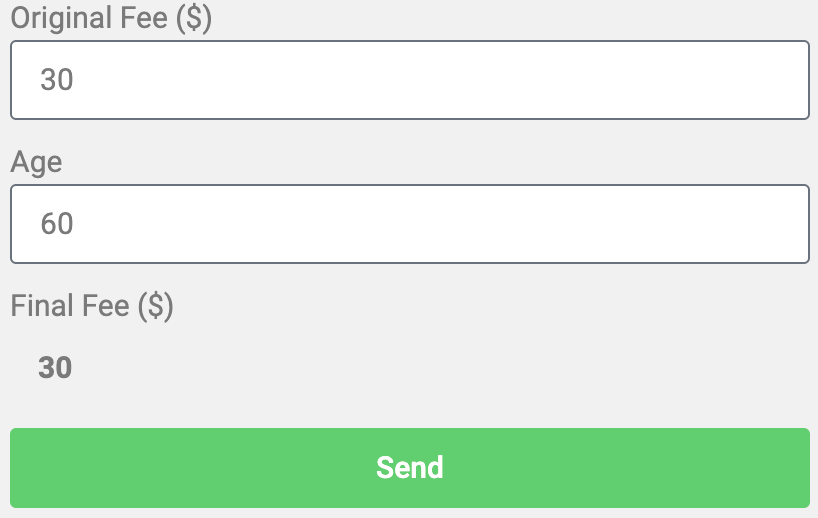
Task: Activate the text box showing 30
Action: click(x=410, y=80)
